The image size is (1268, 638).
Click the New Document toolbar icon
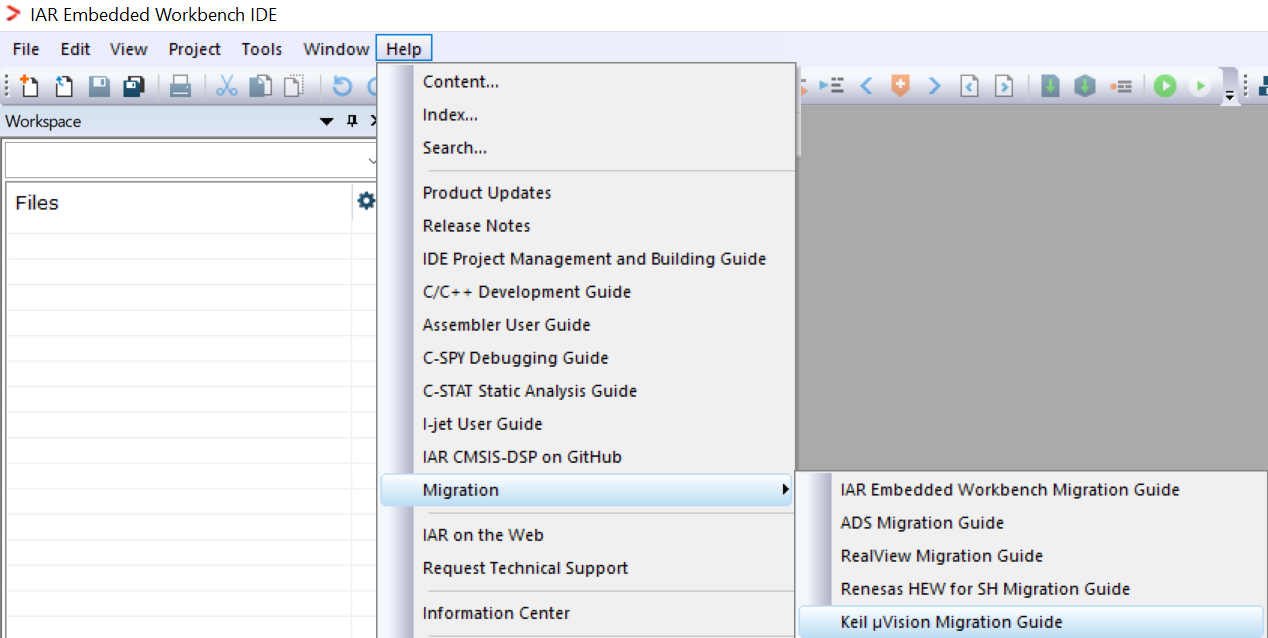(x=29, y=87)
